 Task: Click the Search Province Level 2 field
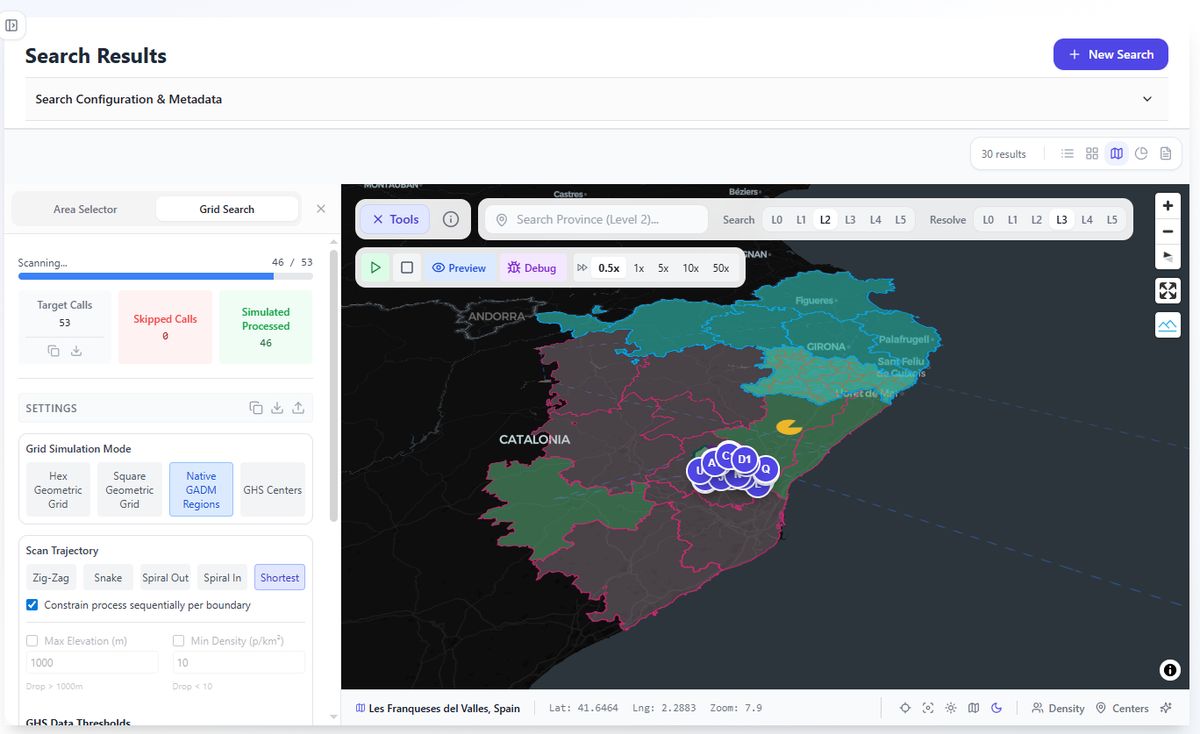597,220
